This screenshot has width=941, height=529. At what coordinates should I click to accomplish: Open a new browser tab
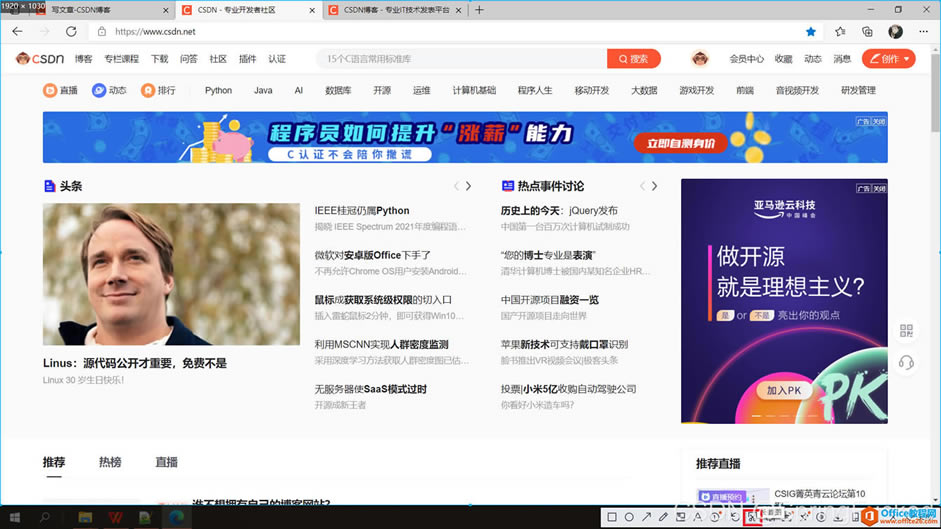479,10
